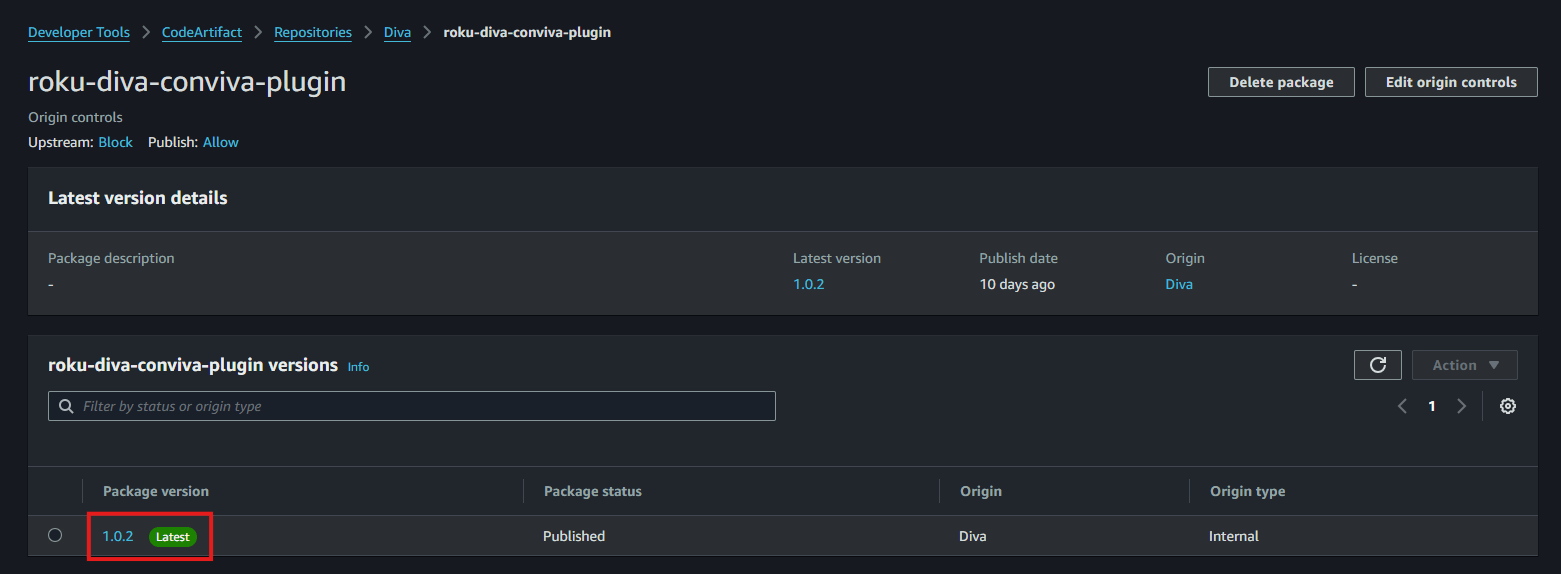Click the Upstream Block link
The width and height of the screenshot is (1561, 574).
click(x=115, y=142)
